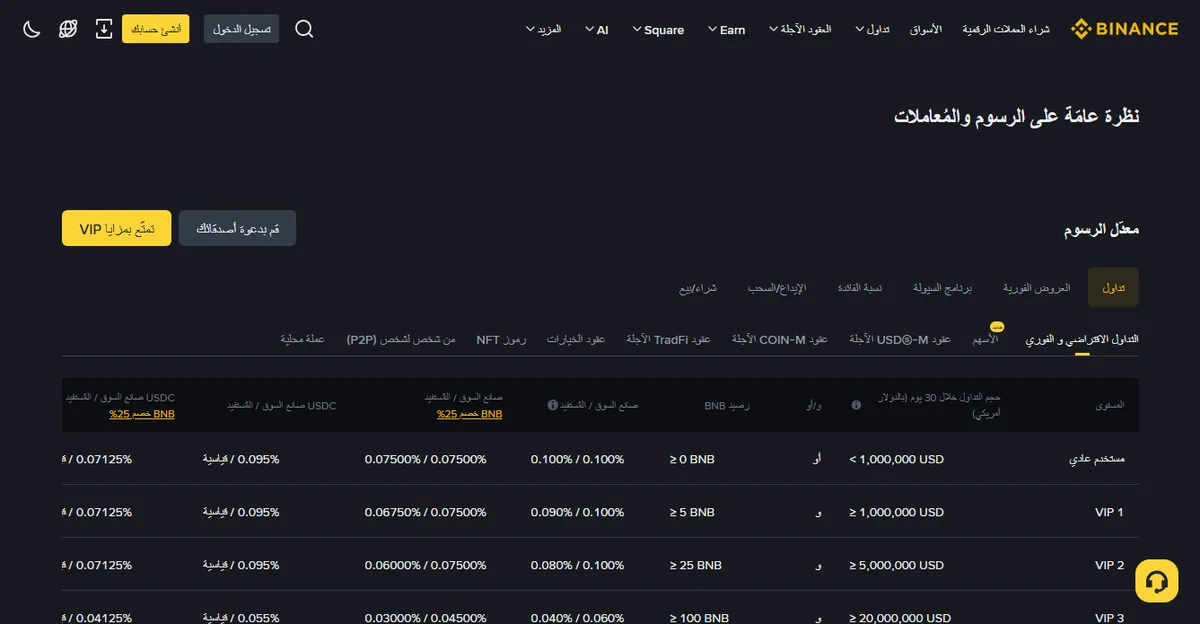Click the '0.06000% / 0.07500%' discounted fee cell
The image size is (1200, 624).
tap(425, 565)
